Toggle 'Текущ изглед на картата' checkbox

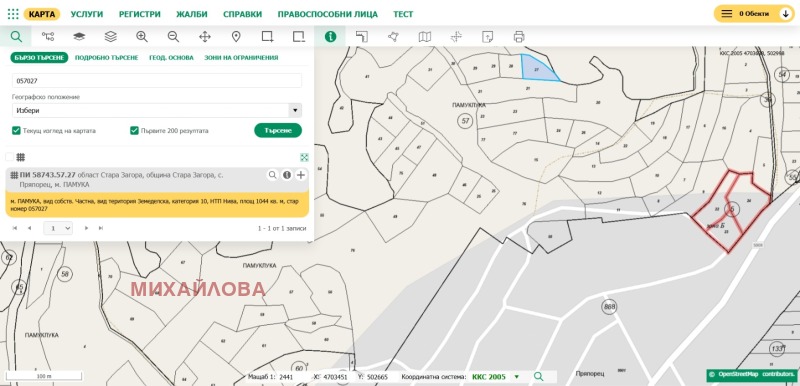pyautogui.click(x=16, y=131)
